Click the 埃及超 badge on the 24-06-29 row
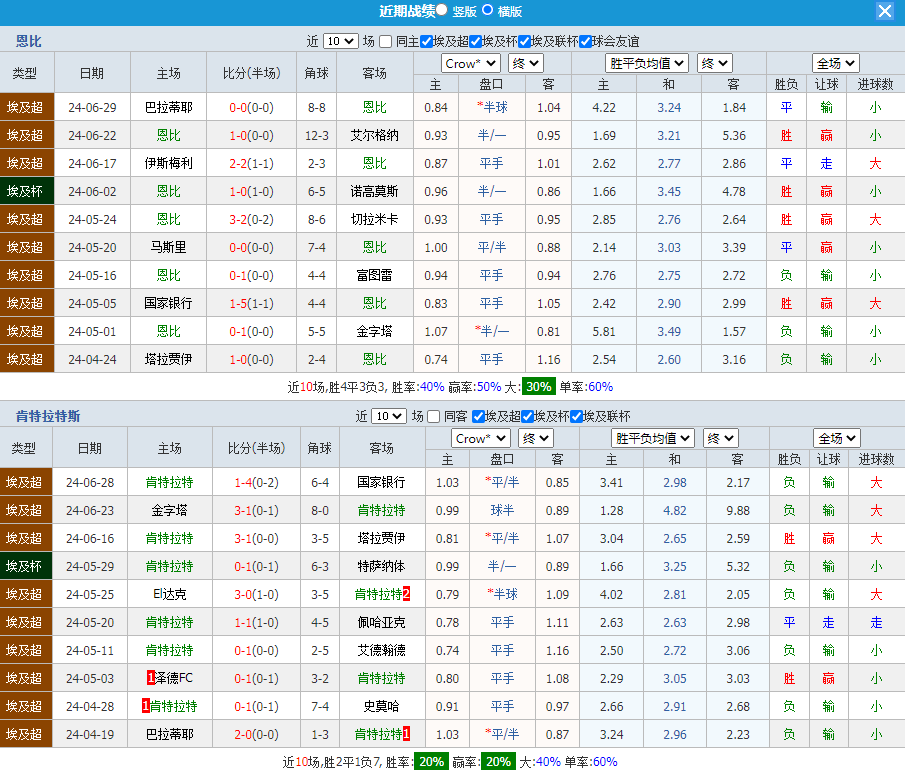905x771 pixels. (25, 107)
